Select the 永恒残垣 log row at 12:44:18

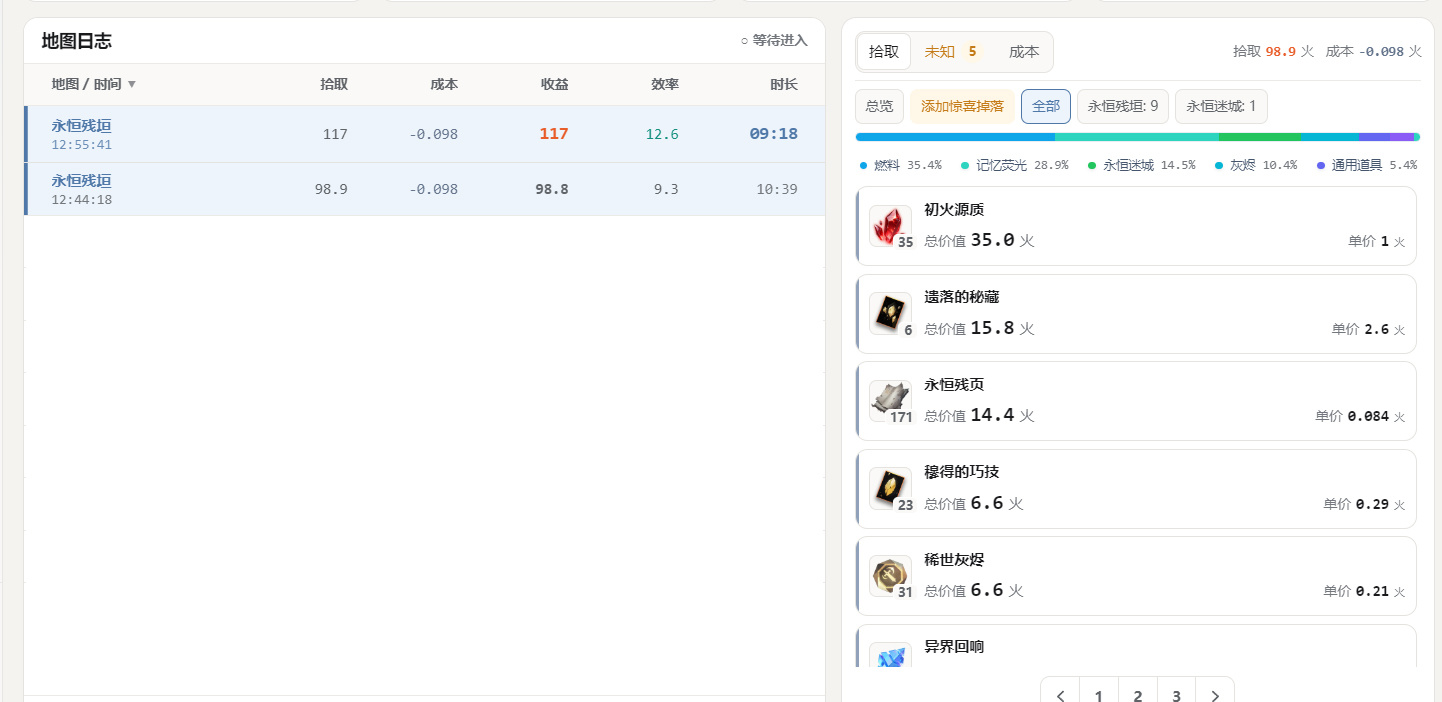click(425, 189)
